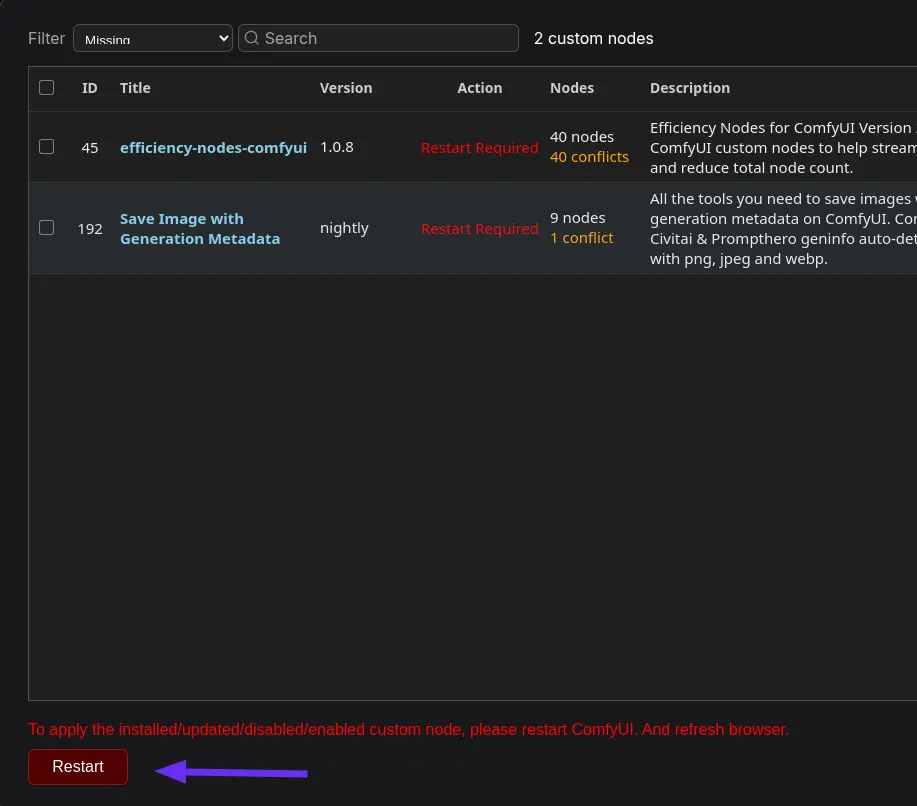View the 40 conflicts warning
Viewport: 917px width, 806px height.
tap(589, 157)
